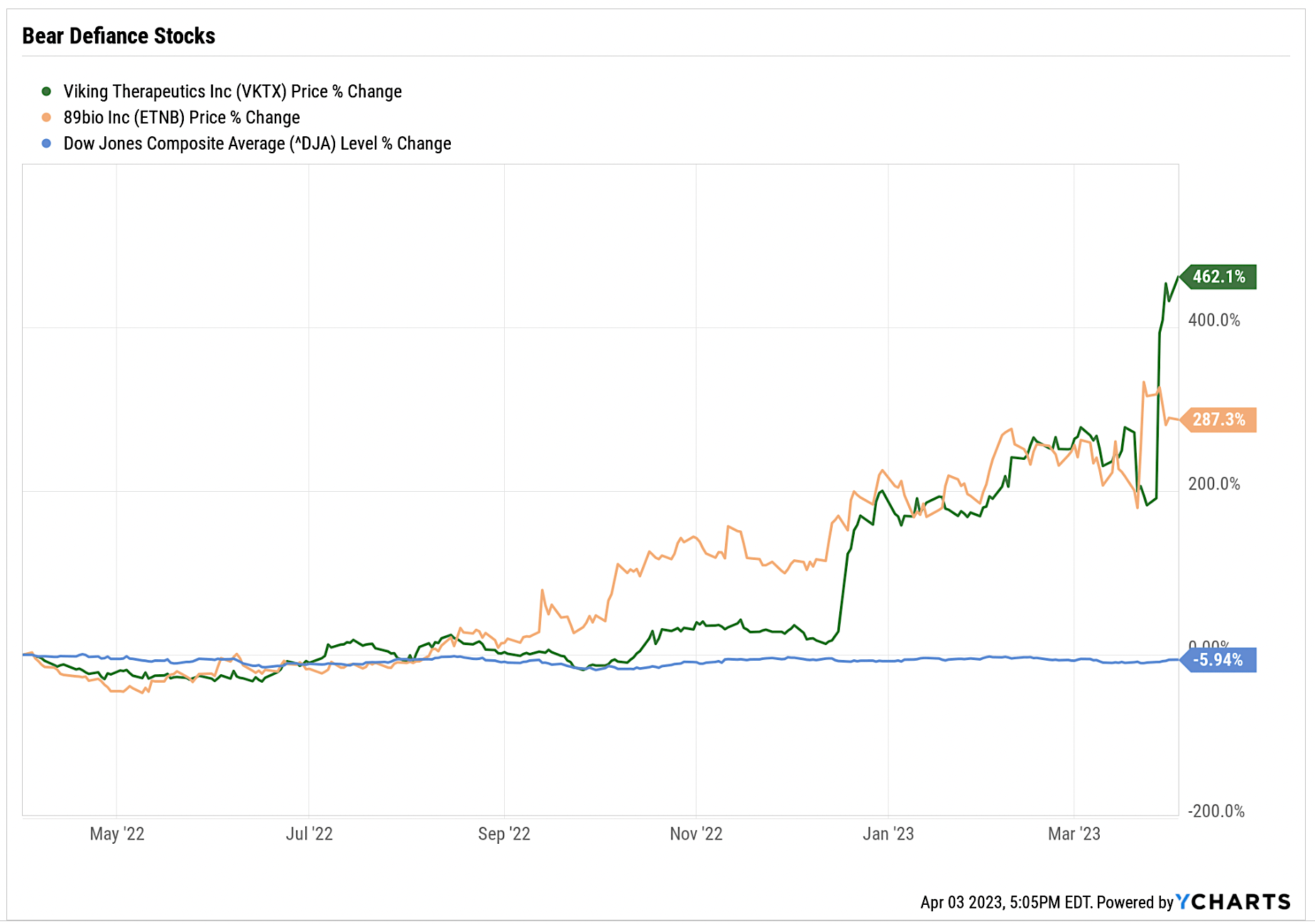Viewport: 1315px width, 924px height.
Task: Click the 200.0% y-axis label
Action: (1214, 484)
